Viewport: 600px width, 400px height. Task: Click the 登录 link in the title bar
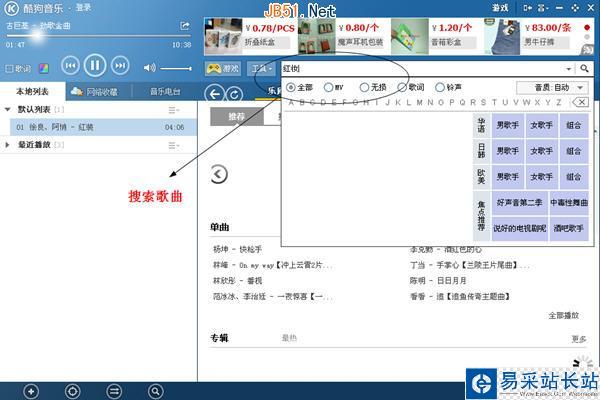[83, 8]
